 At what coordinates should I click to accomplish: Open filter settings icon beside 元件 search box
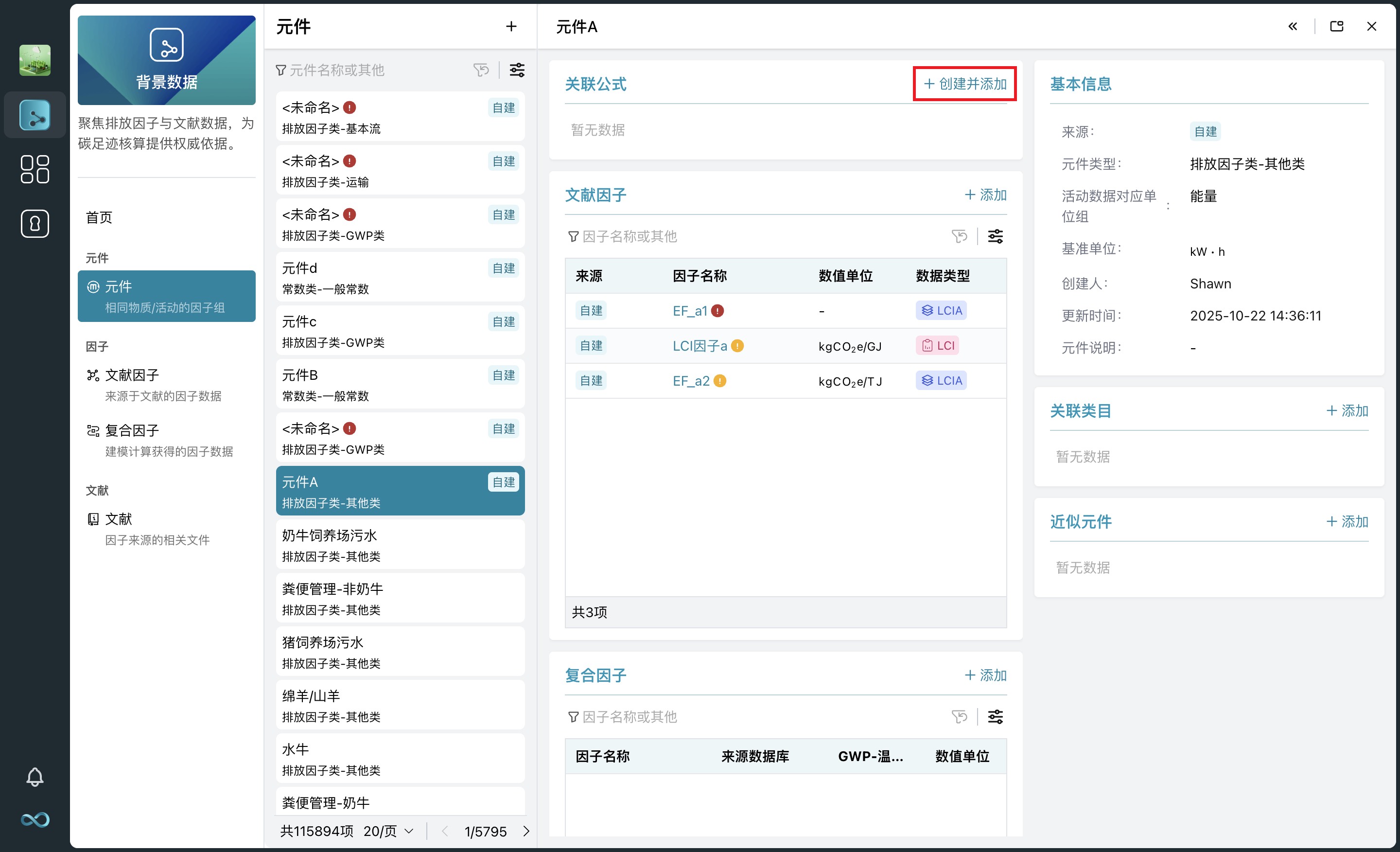click(x=516, y=70)
